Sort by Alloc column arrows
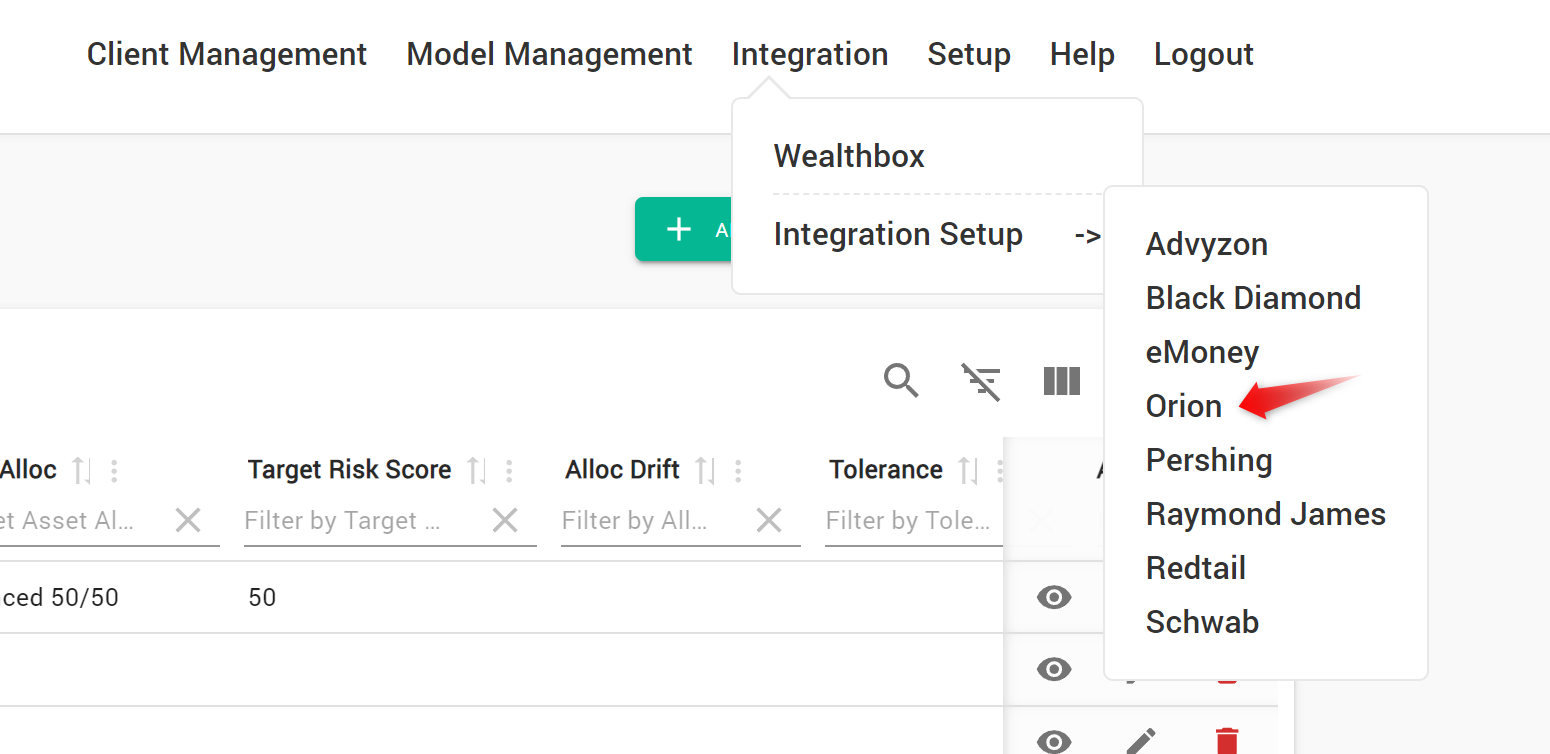This screenshot has height=754, width=1550. [82, 470]
